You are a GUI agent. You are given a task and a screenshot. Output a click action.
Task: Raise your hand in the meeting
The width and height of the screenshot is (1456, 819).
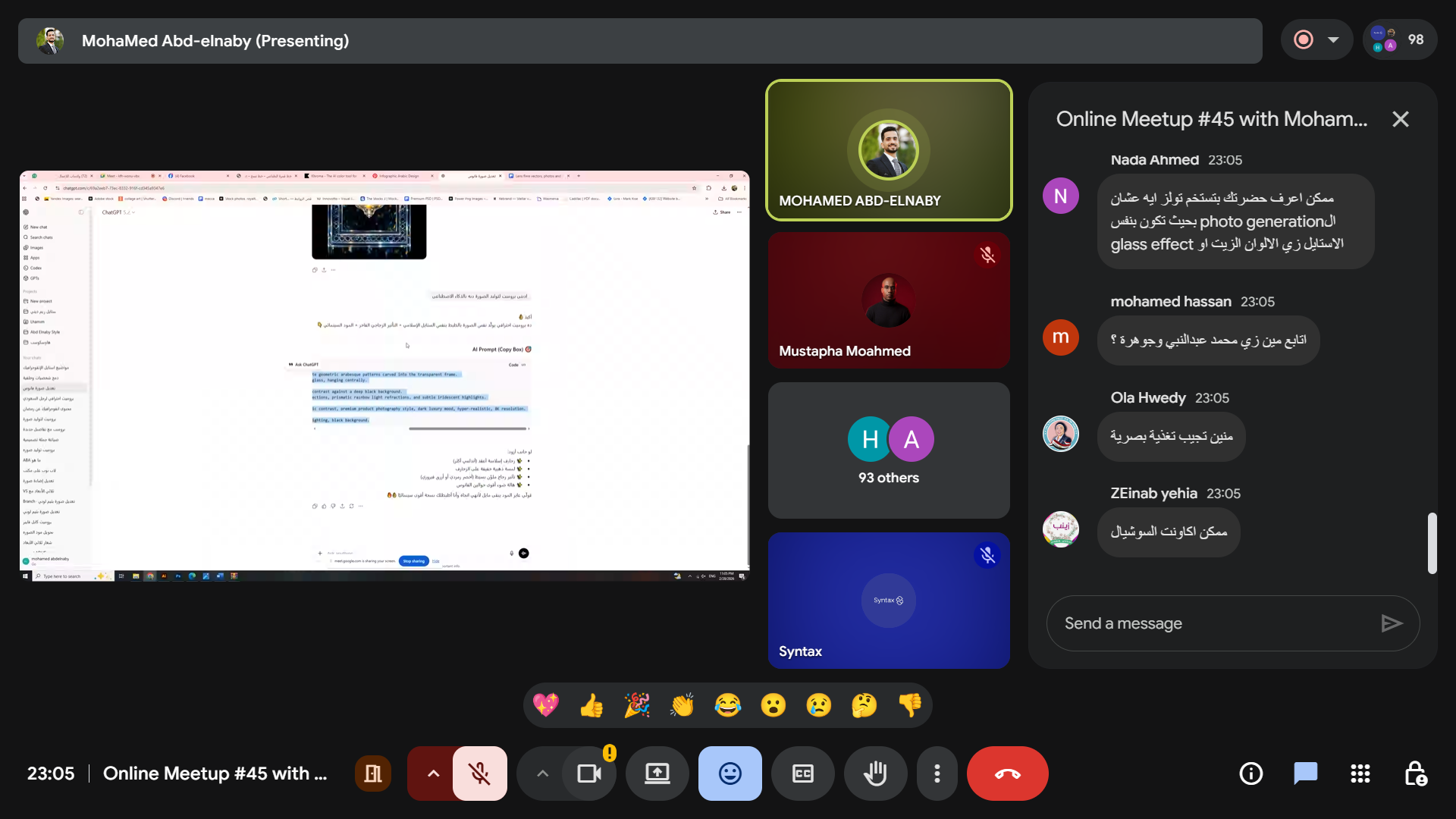pos(875,773)
